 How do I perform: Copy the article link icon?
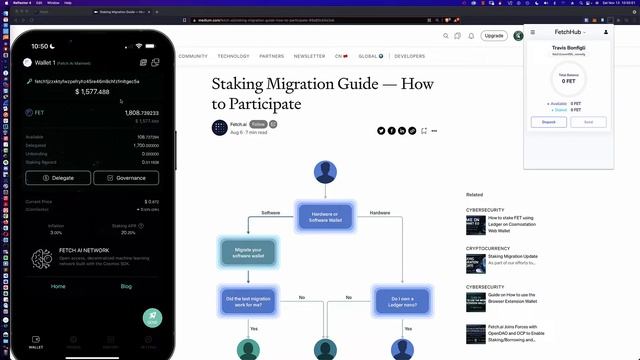click(412, 131)
